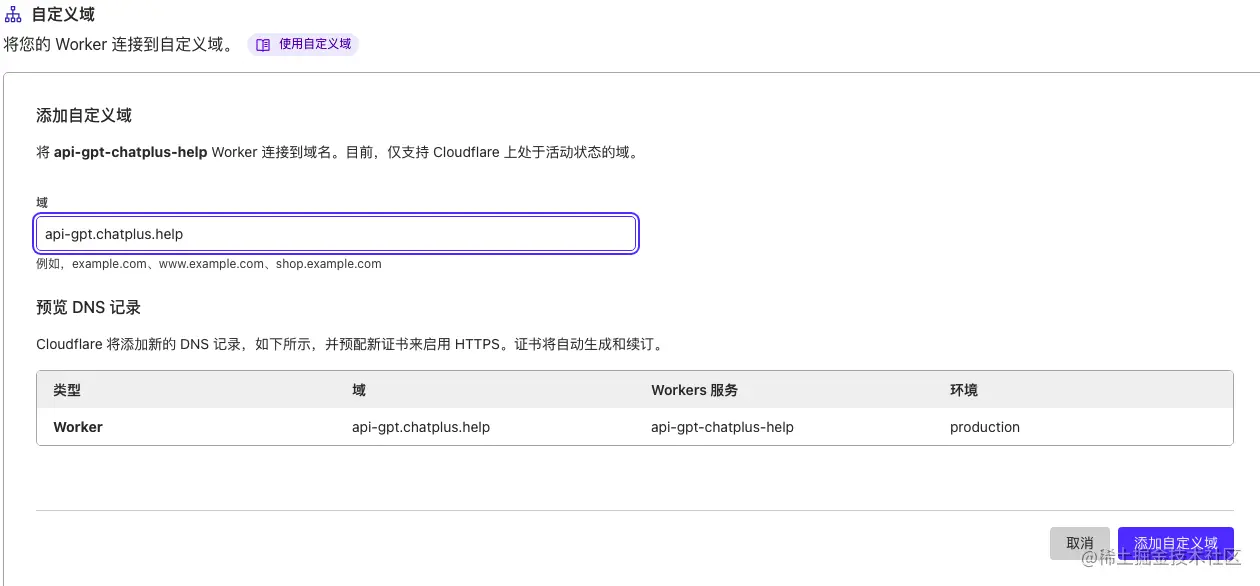Click the 环境 column header

click(x=964, y=390)
